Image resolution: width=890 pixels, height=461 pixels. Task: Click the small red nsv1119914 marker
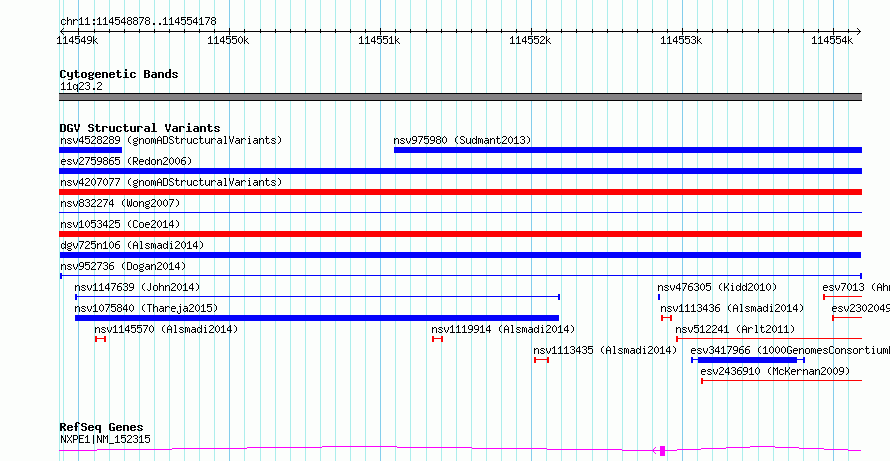pos(437,339)
